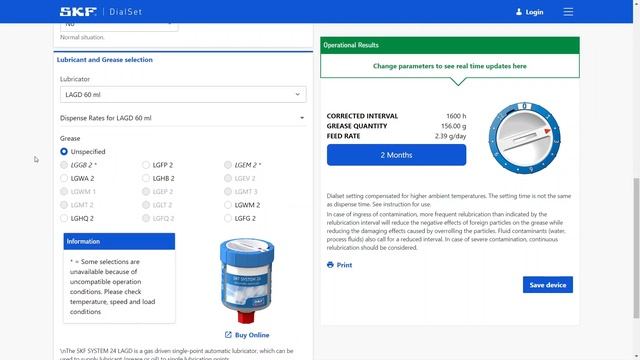Click the Lubricant and Grease selection heading
The image size is (640, 360).
[x=104, y=60]
